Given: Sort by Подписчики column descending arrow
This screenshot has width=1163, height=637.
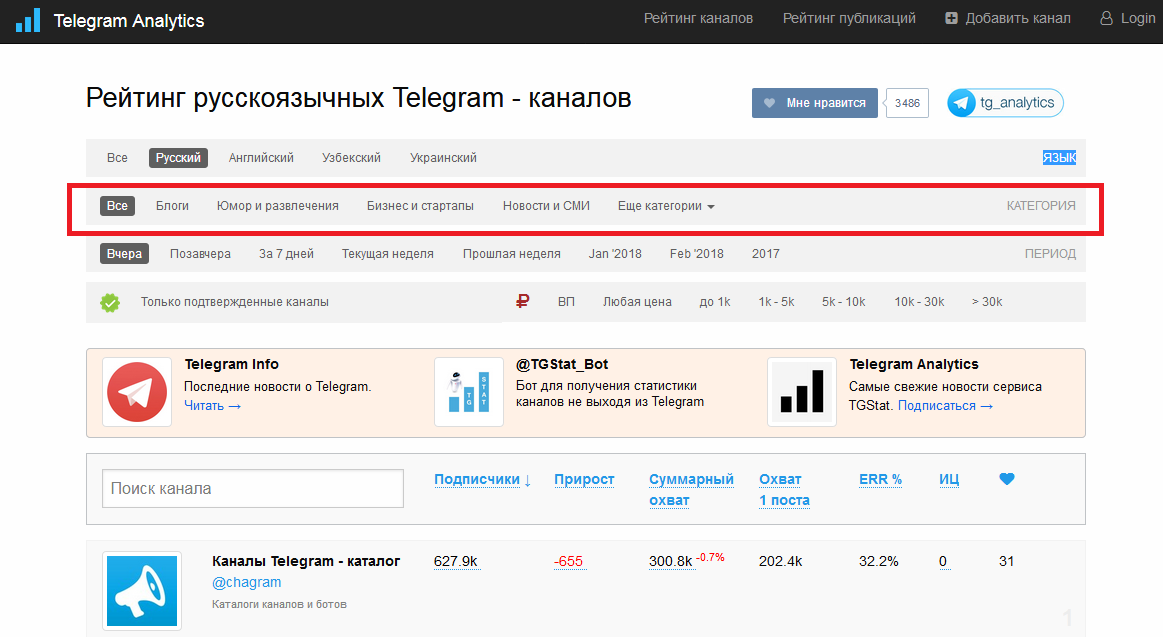Looking at the screenshot, I should (527, 480).
